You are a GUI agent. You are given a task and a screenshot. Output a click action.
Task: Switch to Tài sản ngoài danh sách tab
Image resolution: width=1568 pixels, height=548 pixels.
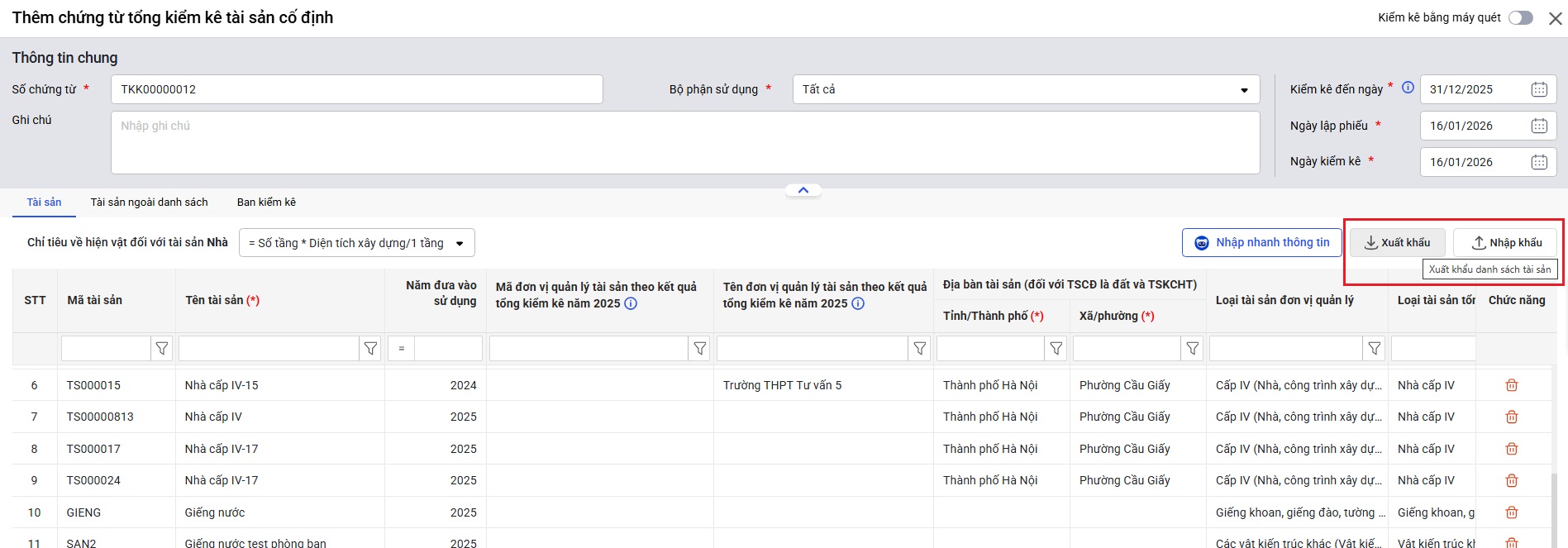coord(149,202)
